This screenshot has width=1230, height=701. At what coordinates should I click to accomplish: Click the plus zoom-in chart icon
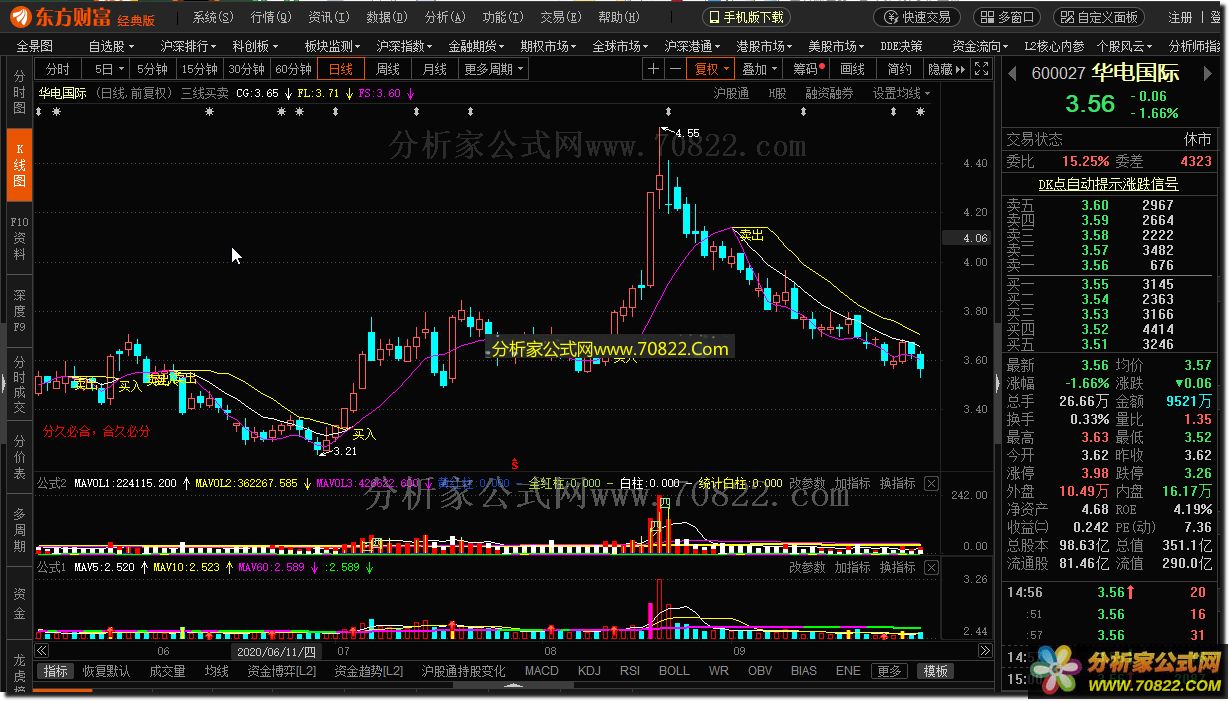coord(653,69)
